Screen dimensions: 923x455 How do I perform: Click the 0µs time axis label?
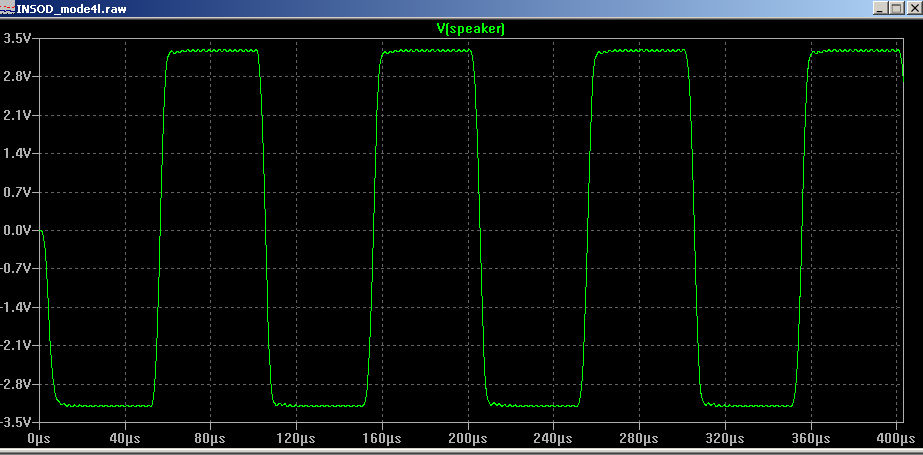40,439
